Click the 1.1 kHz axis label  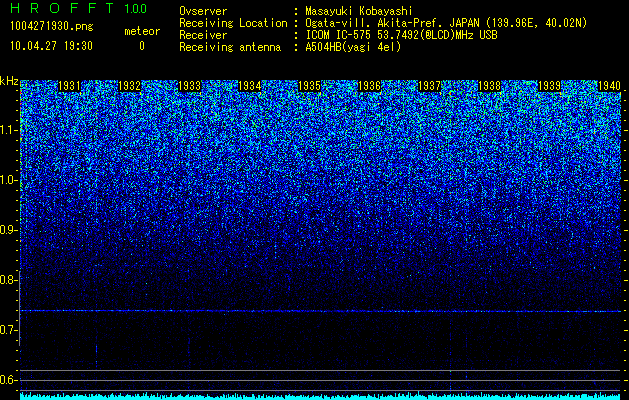(9, 130)
